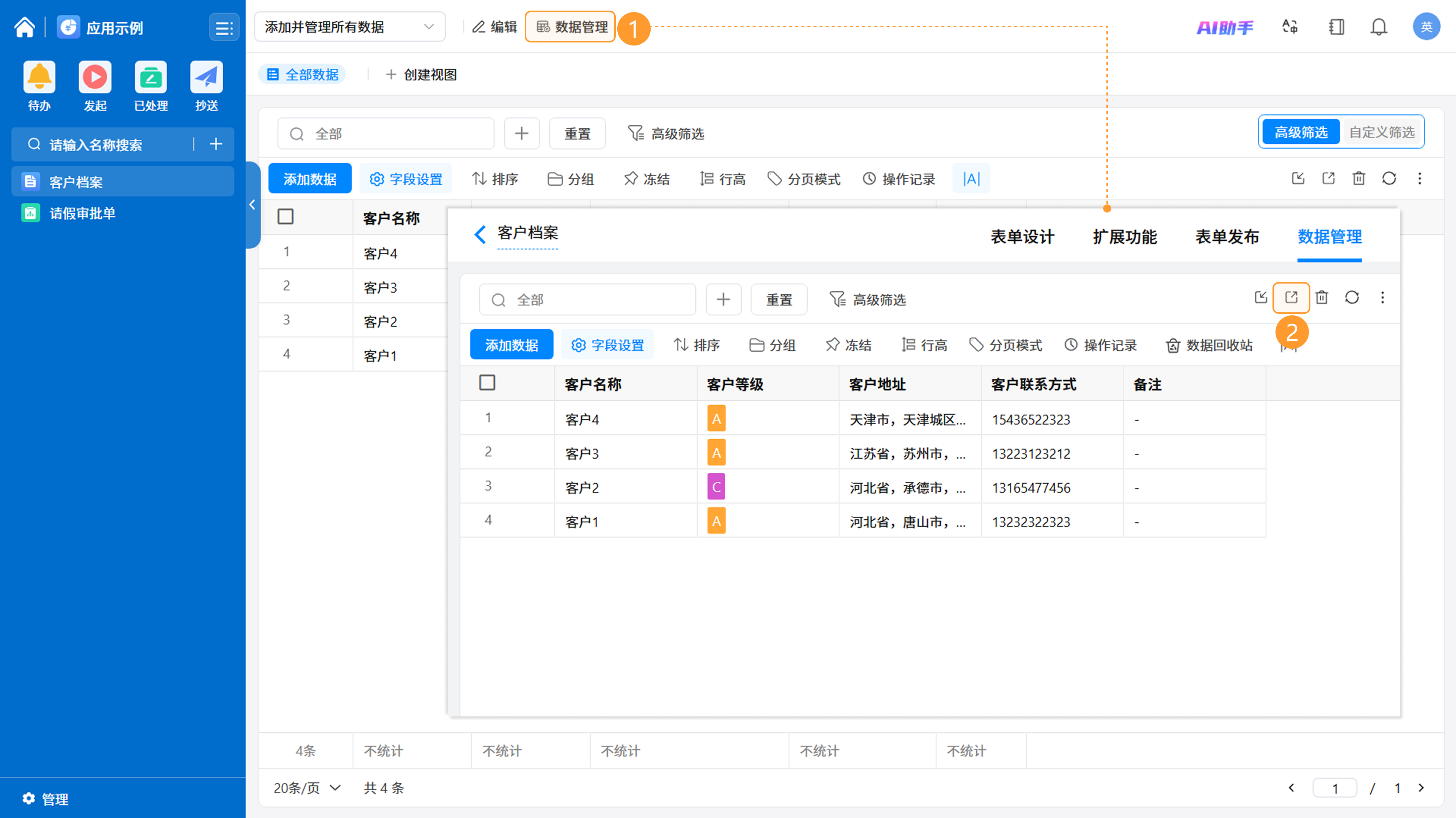
Task: Go to the previous page arrow
Action: pos(1291,788)
